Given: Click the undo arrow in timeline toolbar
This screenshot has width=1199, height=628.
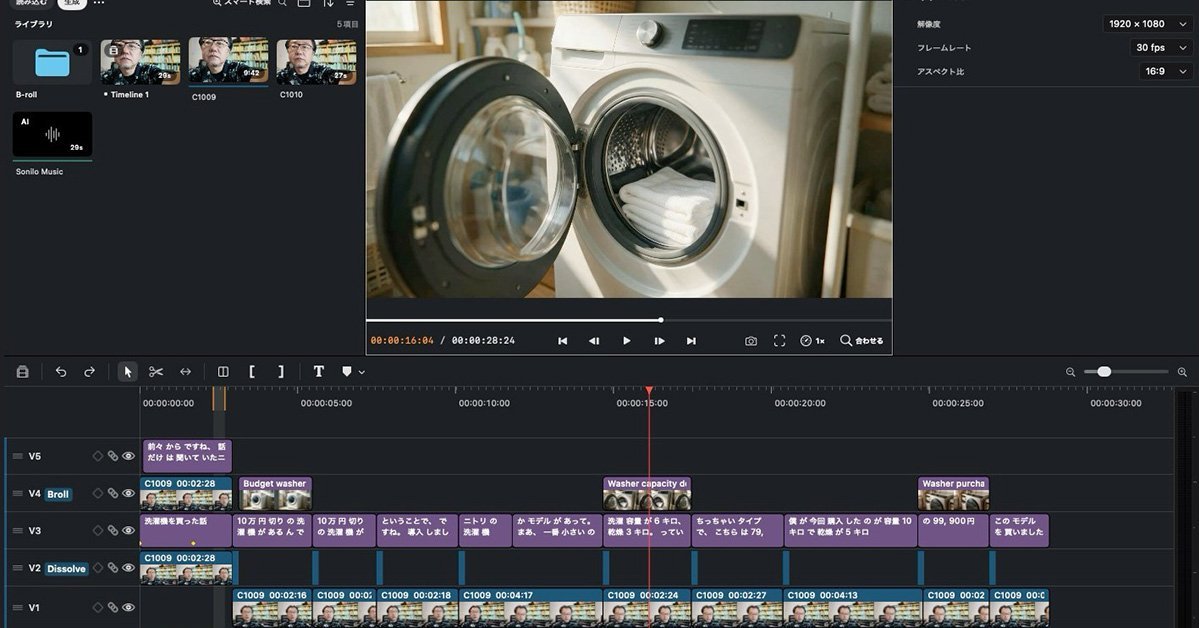Looking at the screenshot, I should [x=61, y=372].
